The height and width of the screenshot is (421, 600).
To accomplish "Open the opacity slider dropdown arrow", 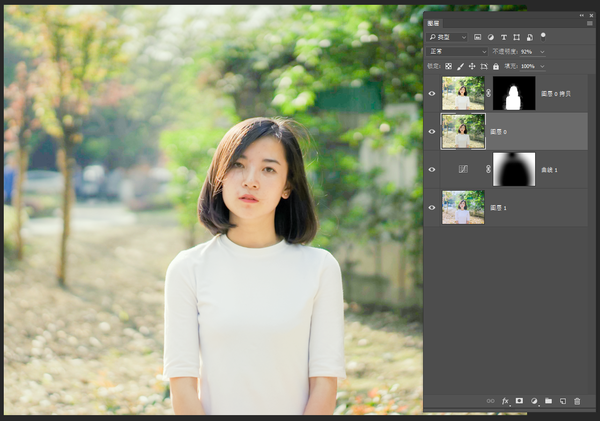I will click(x=542, y=52).
